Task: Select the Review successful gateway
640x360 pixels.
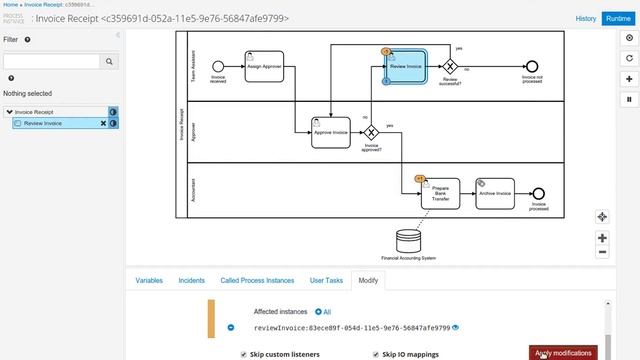Action: point(450,66)
